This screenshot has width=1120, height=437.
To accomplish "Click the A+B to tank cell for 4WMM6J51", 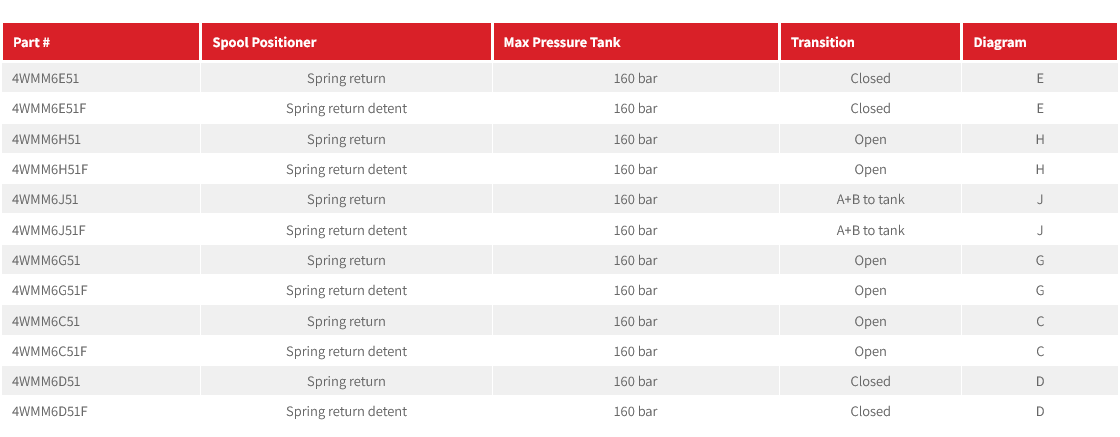I will pos(870,199).
